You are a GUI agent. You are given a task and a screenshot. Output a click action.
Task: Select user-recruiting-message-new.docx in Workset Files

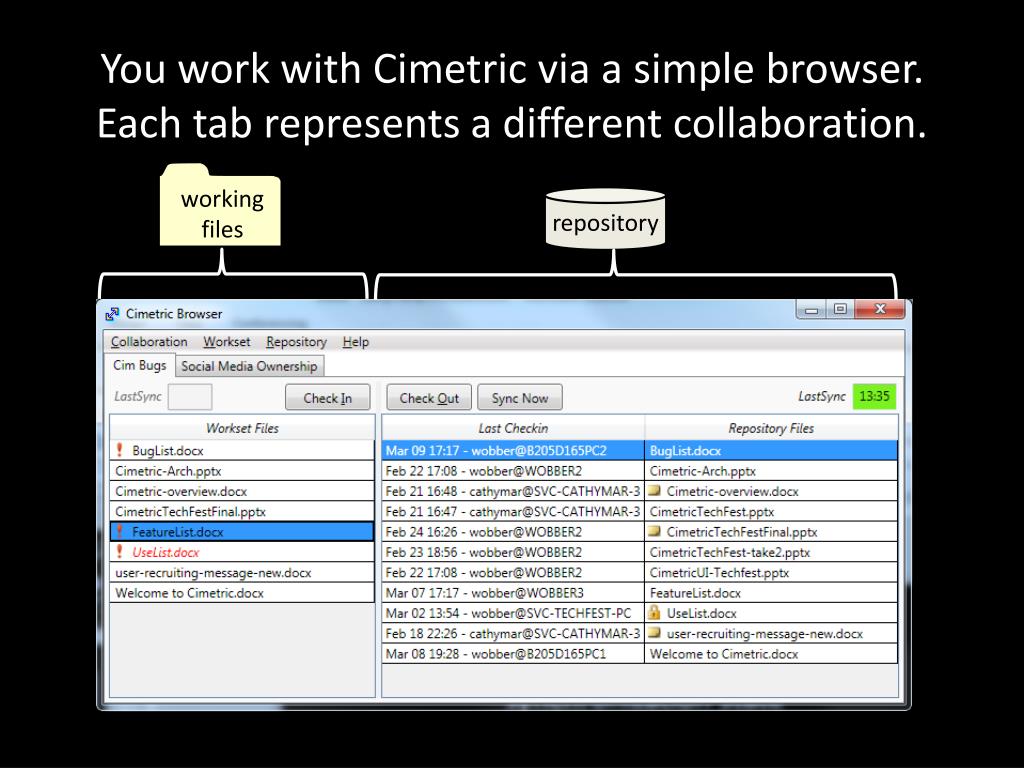pos(242,572)
